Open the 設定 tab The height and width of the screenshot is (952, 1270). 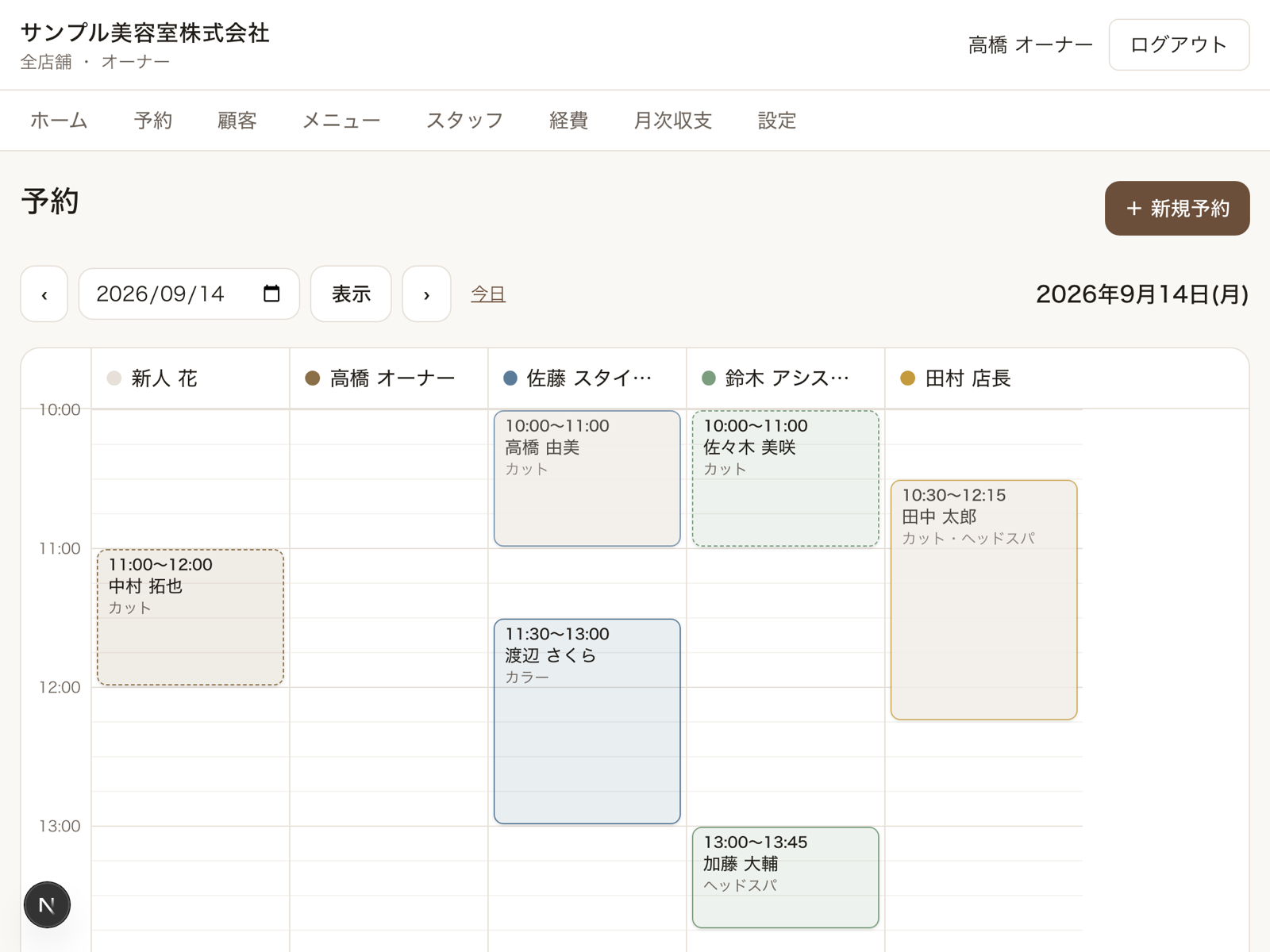[x=777, y=121]
